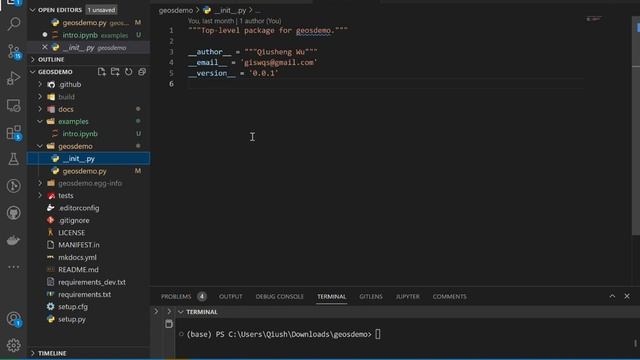Create a new file in GEOSDEMO
Screen dimensions: 640x360
[x=102, y=72]
